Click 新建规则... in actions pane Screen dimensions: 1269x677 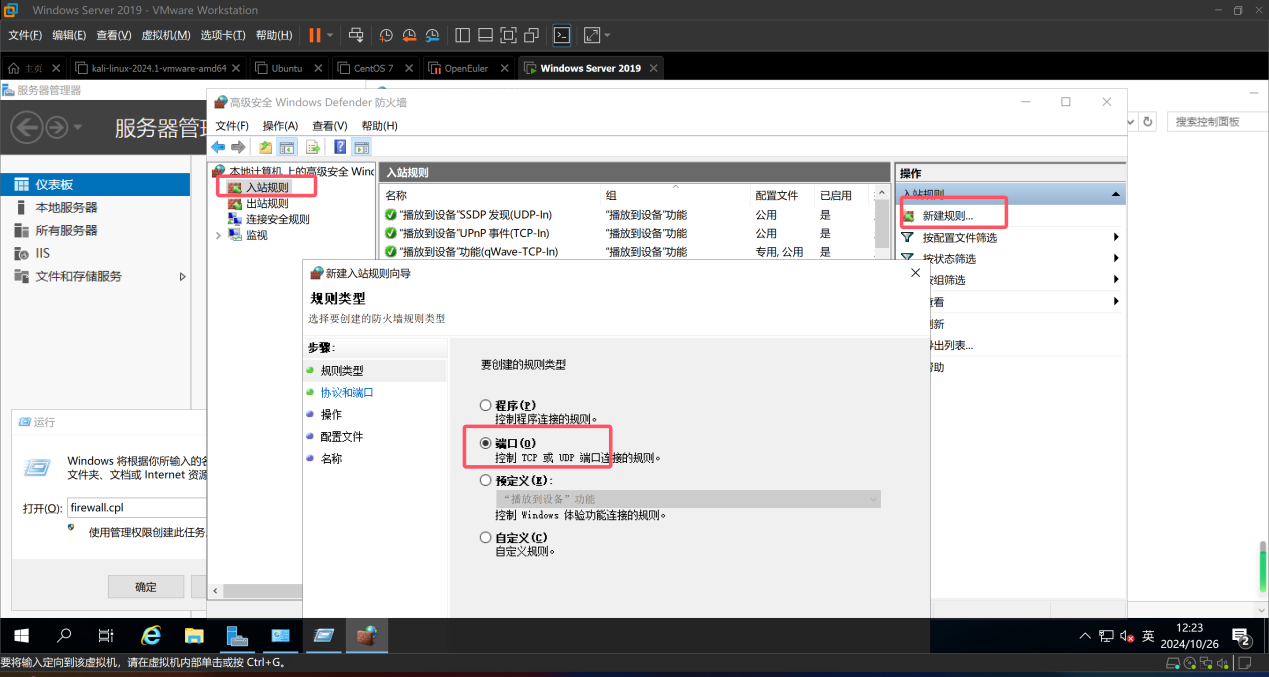click(947, 216)
